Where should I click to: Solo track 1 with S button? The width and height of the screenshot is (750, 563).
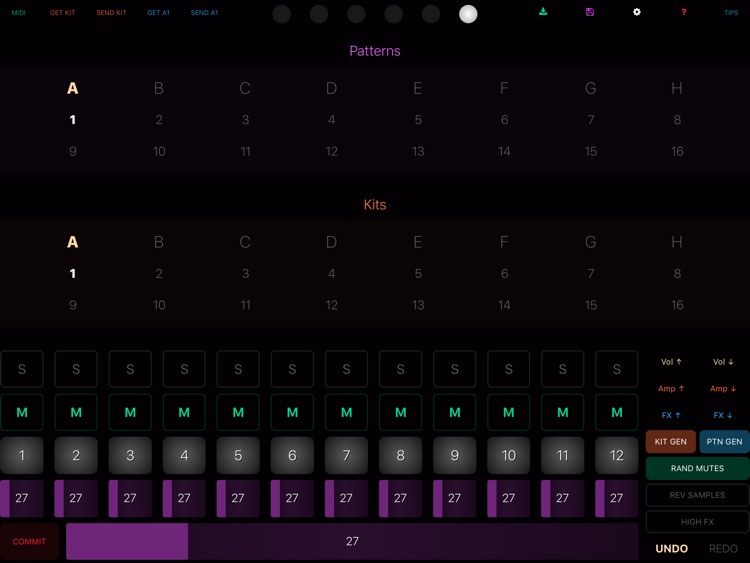click(x=22, y=369)
